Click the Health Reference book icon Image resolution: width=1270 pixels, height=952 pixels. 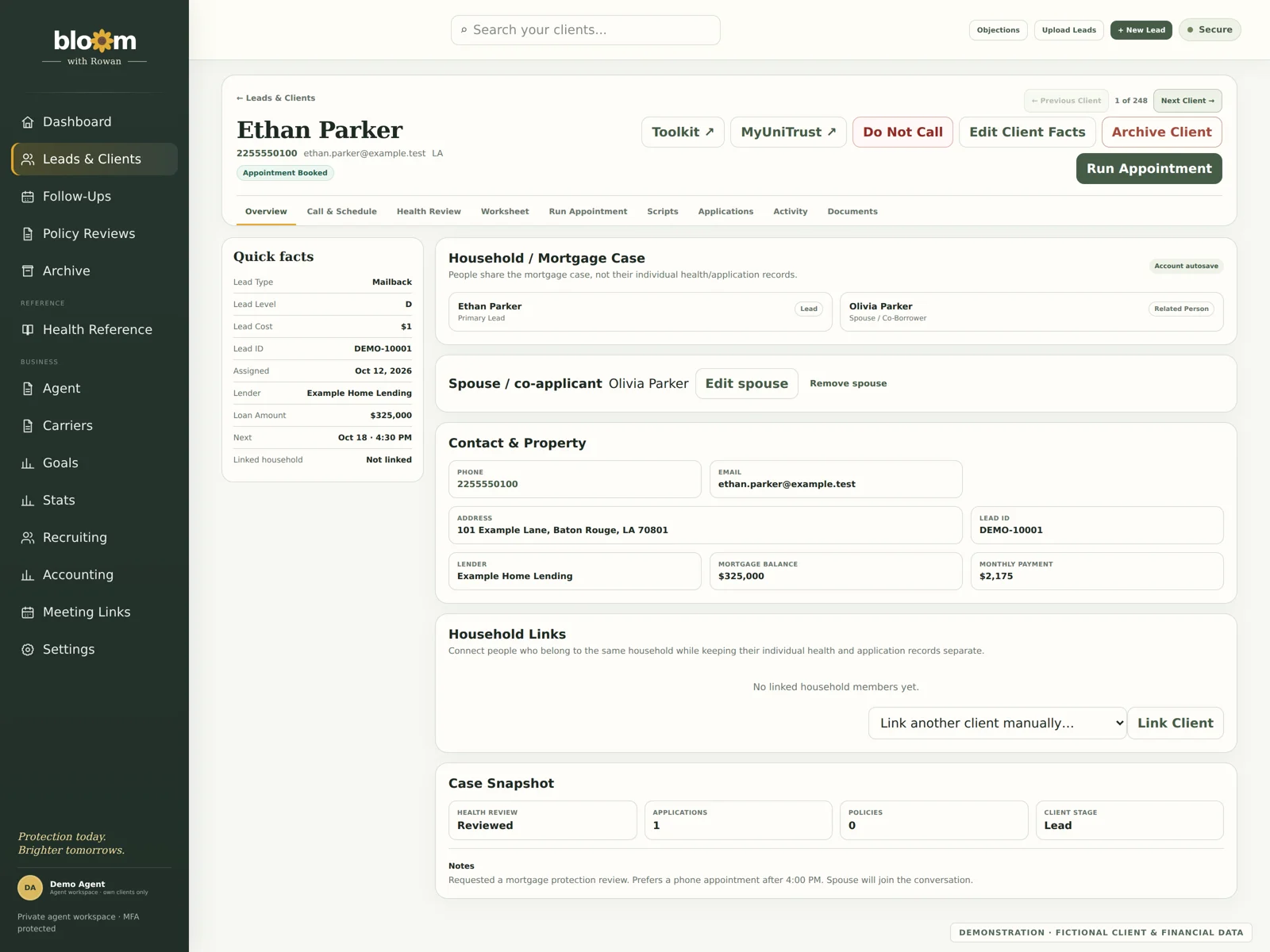coord(28,330)
